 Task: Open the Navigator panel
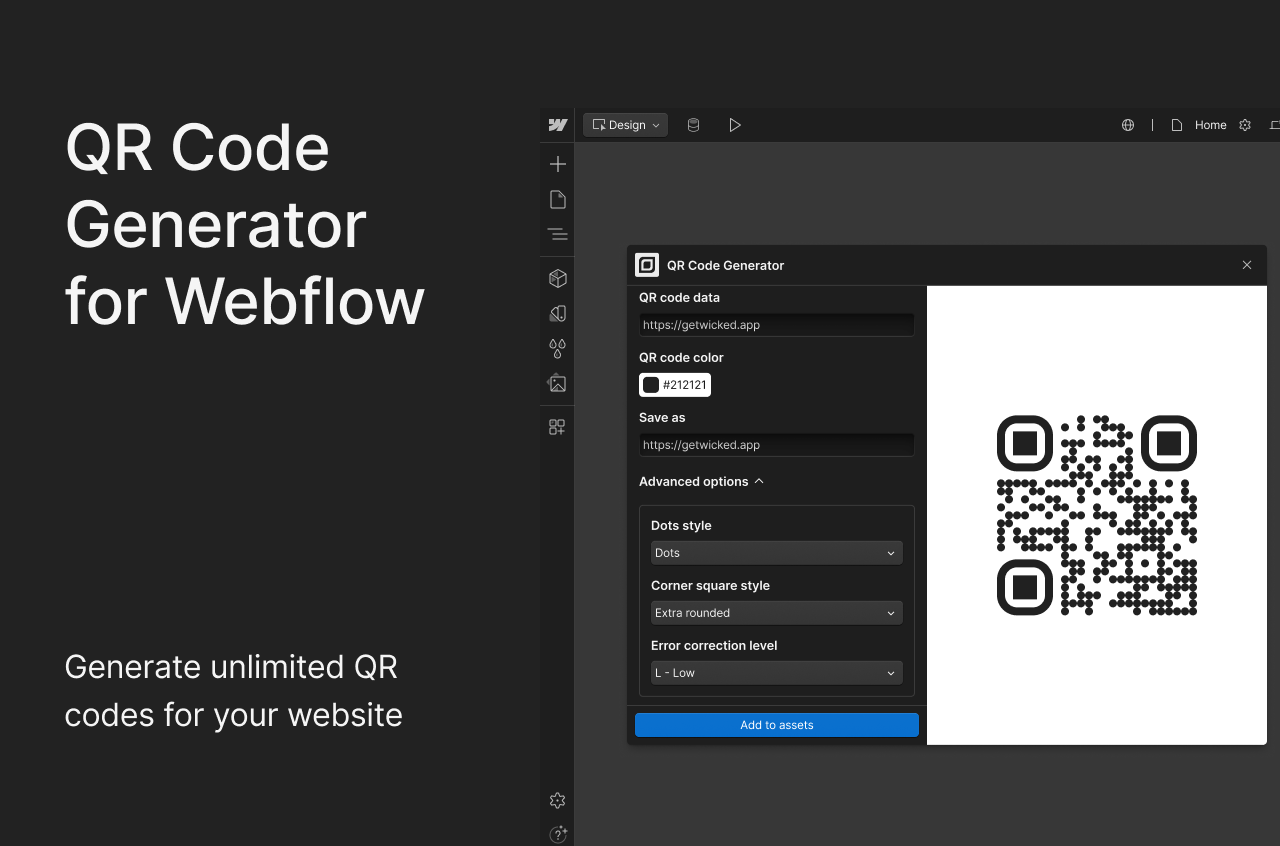pyautogui.click(x=557, y=233)
